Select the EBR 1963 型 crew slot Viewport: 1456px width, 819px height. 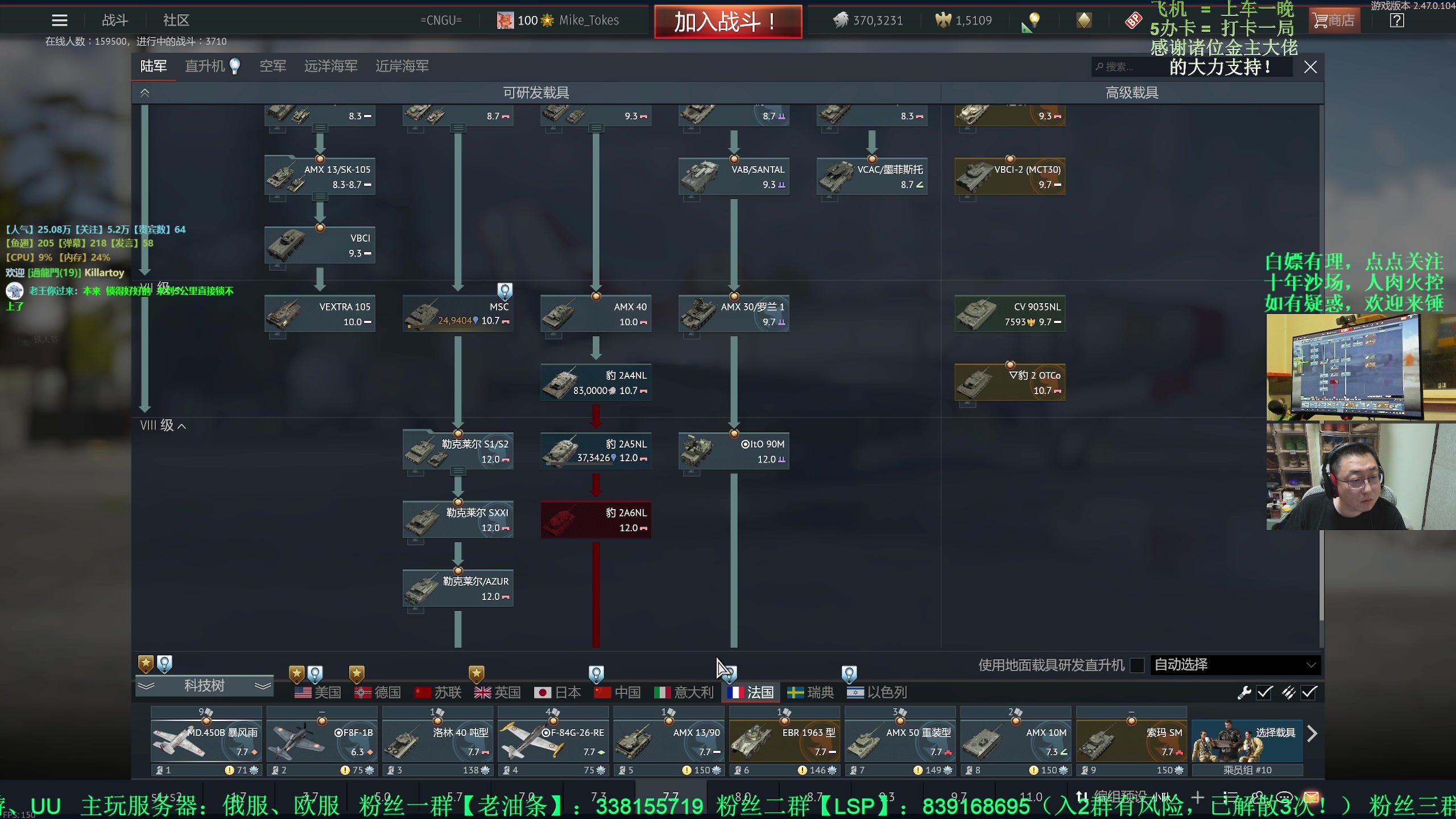[x=784, y=741]
